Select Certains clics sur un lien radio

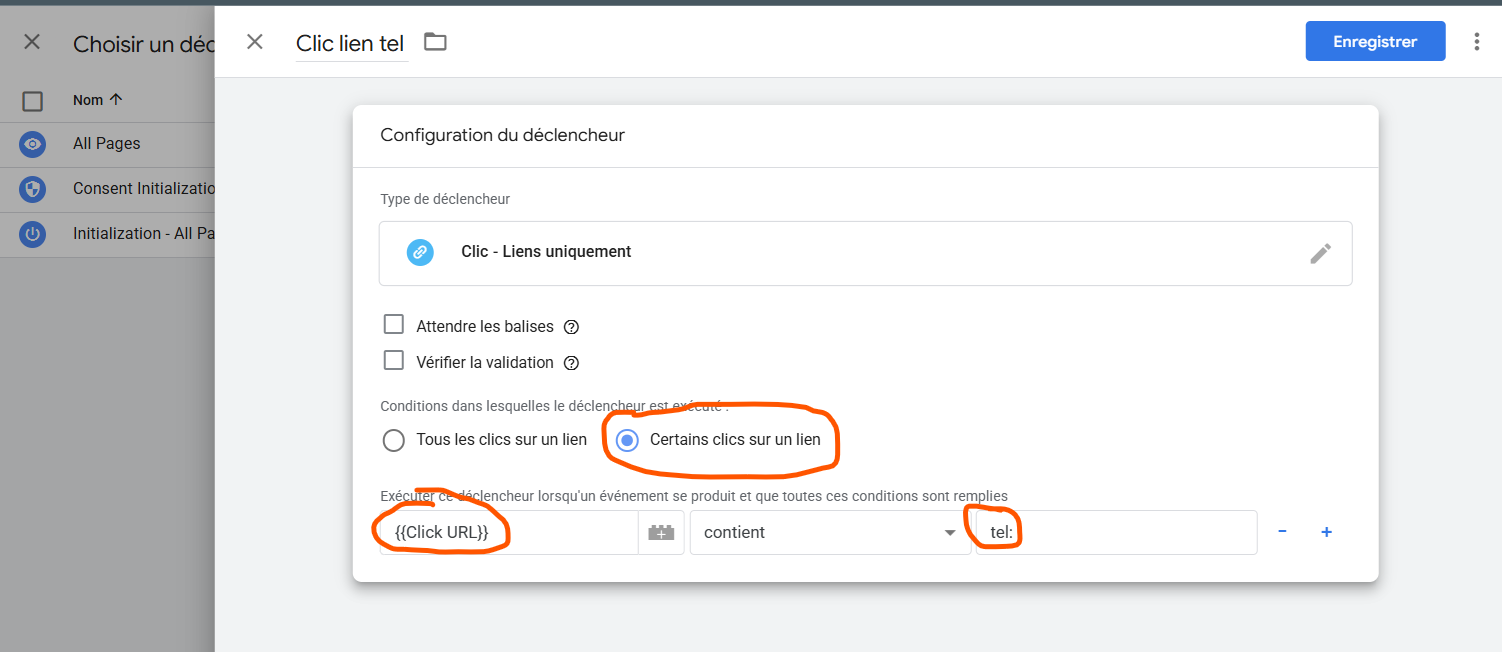click(x=627, y=440)
